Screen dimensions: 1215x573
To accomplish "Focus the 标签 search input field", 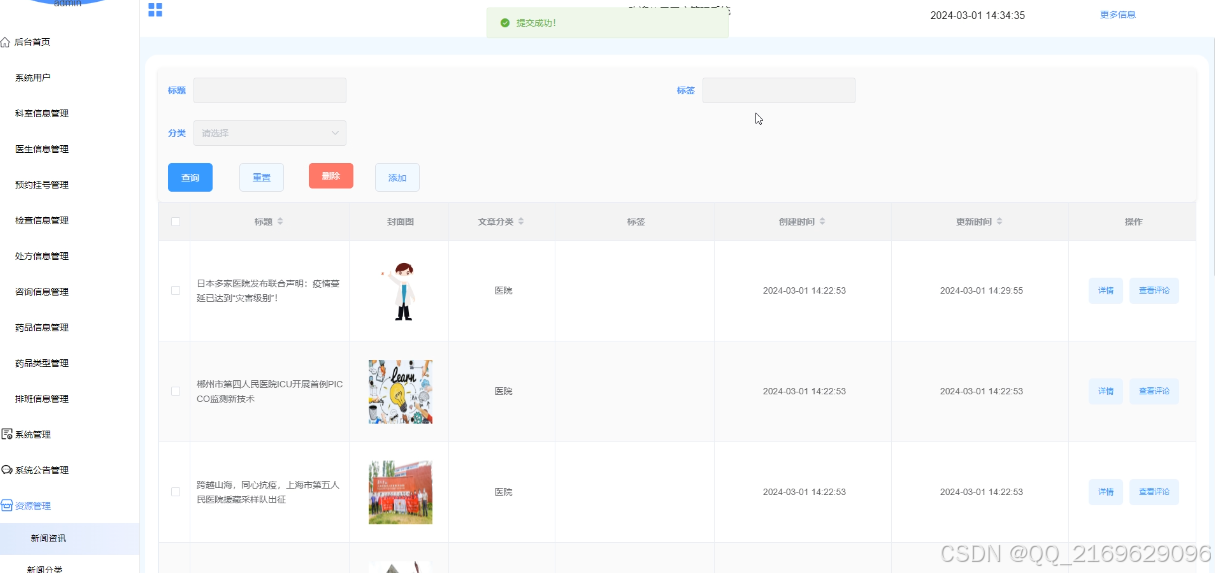I will pyautogui.click(x=779, y=90).
